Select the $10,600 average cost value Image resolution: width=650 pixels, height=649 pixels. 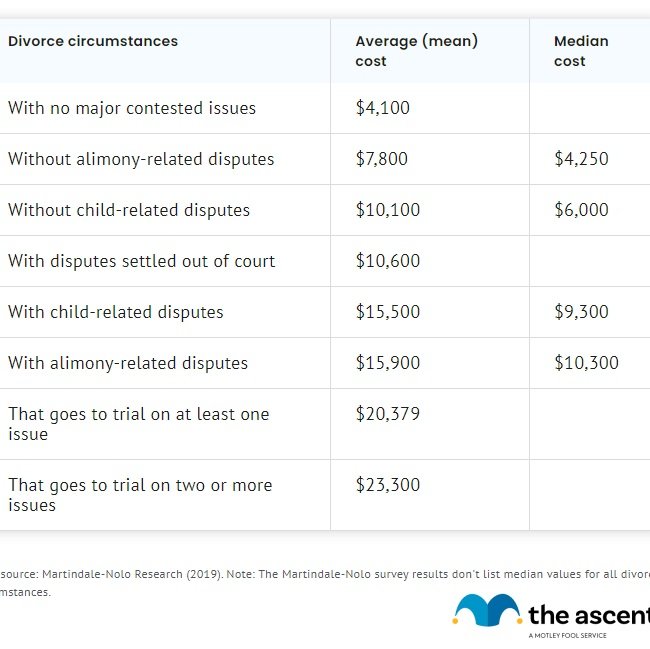coord(388,261)
